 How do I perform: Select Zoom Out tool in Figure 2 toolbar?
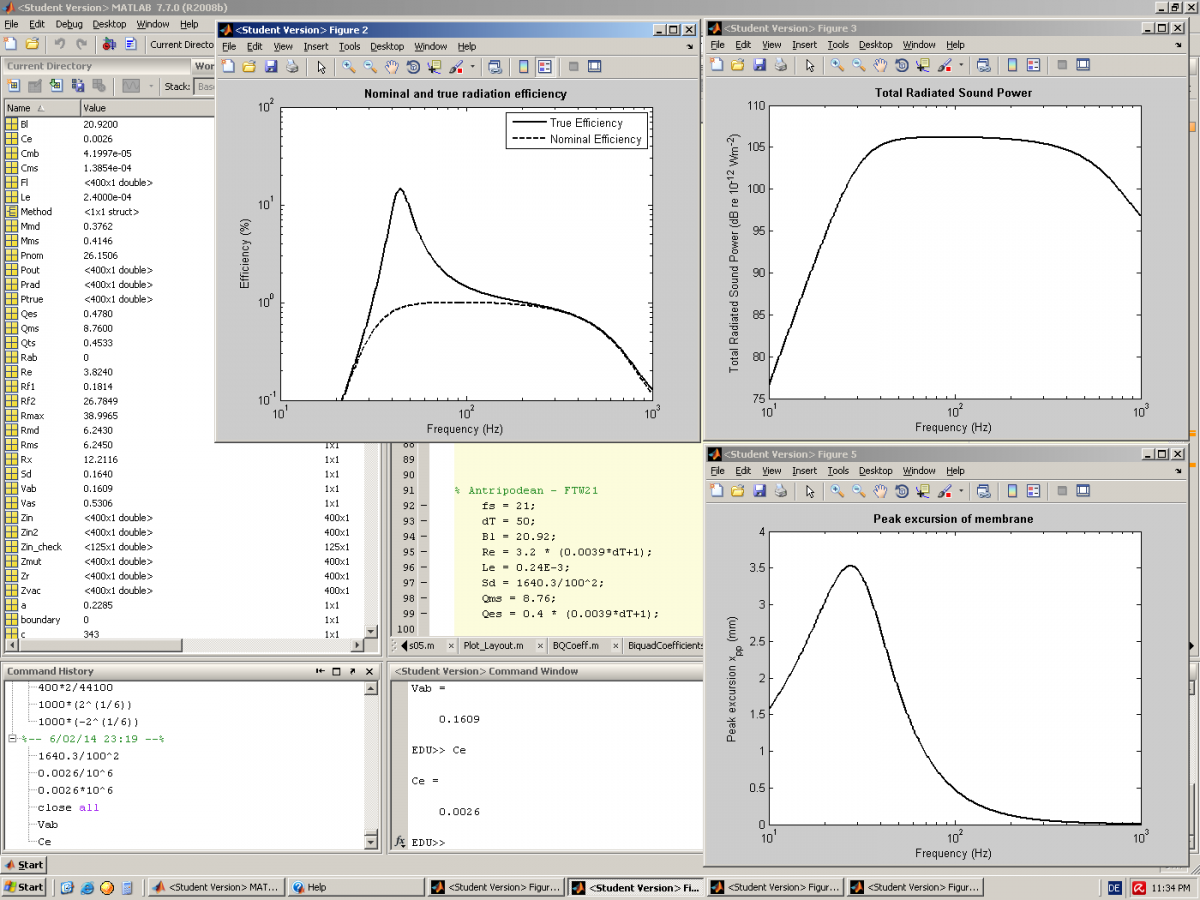[370, 67]
